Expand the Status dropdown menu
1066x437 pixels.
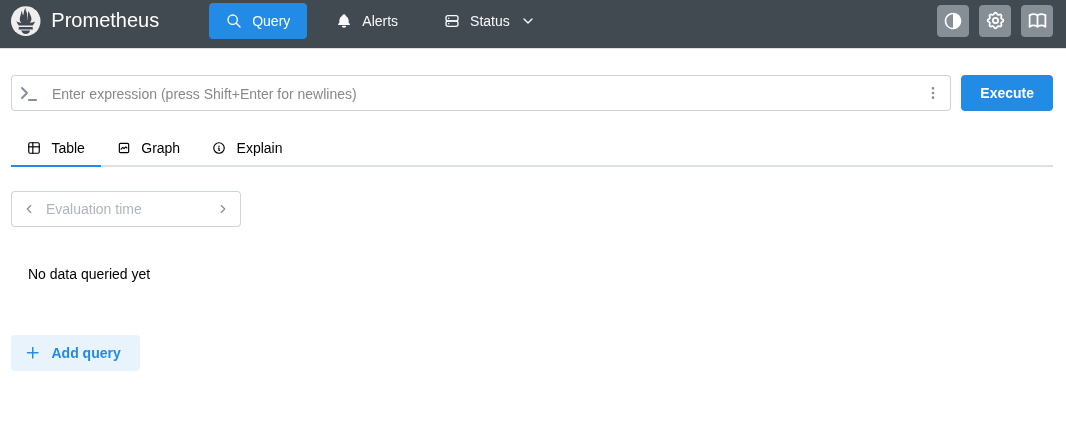pos(489,21)
